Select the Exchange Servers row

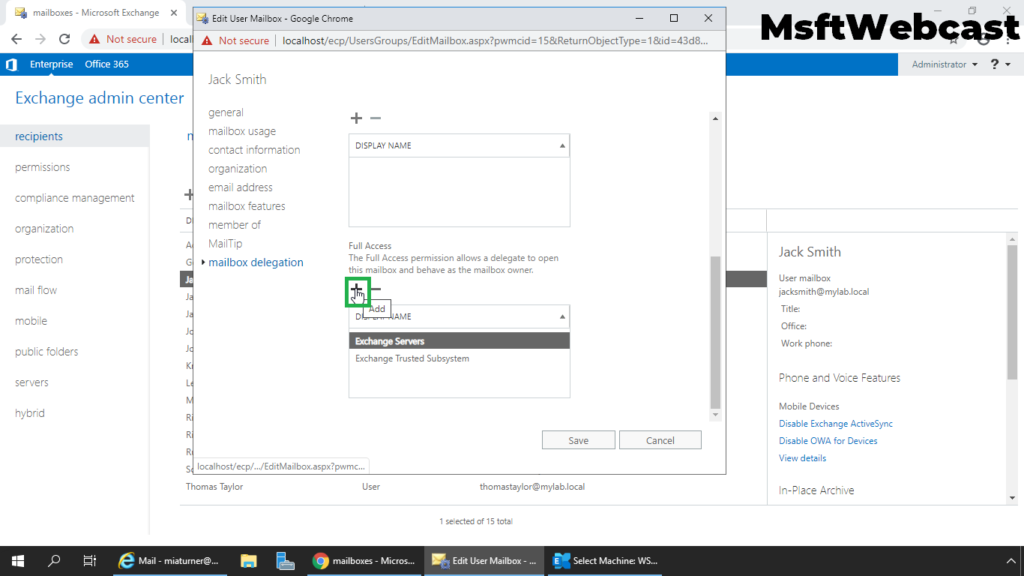coord(459,341)
